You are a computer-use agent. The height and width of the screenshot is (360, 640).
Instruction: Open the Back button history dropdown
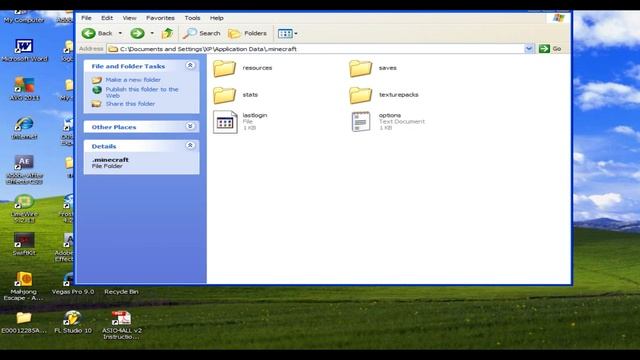pos(120,33)
